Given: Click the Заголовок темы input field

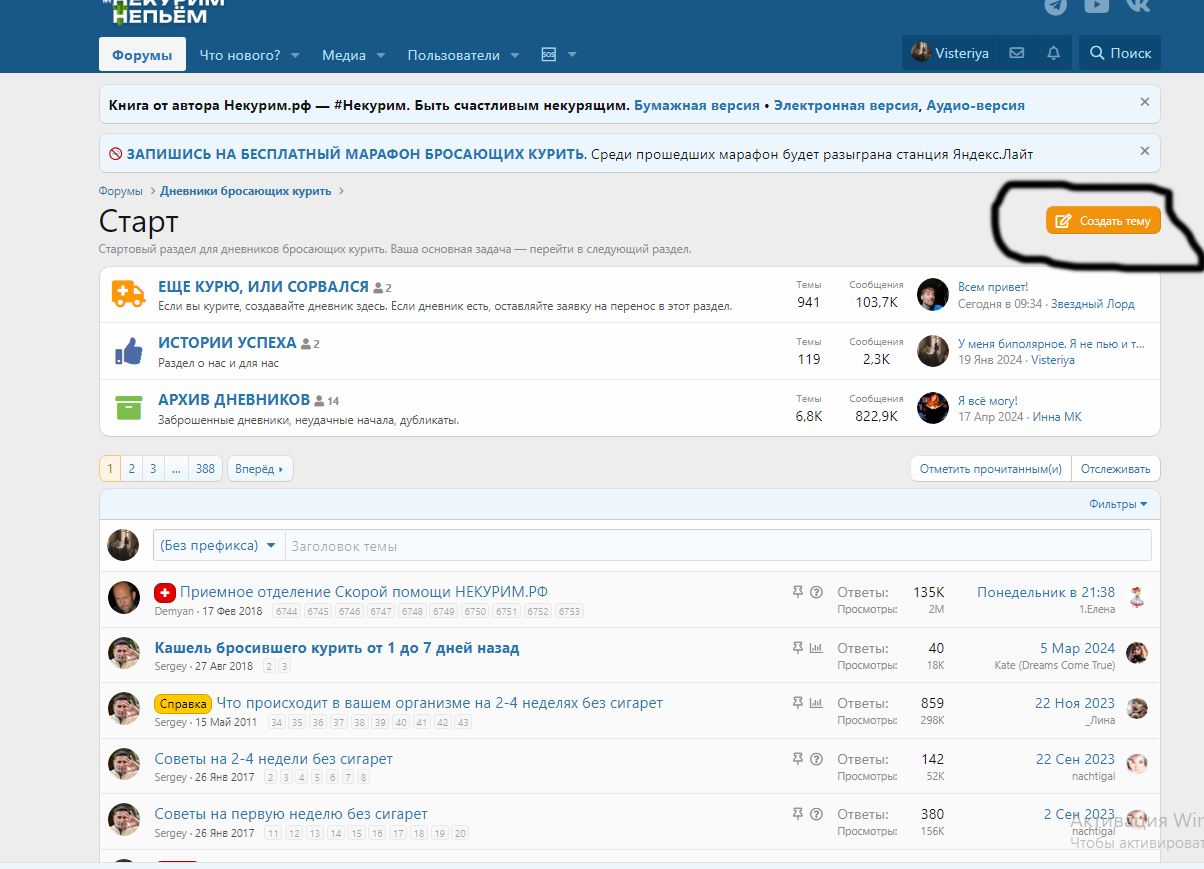Looking at the screenshot, I should [x=717, y=546].
